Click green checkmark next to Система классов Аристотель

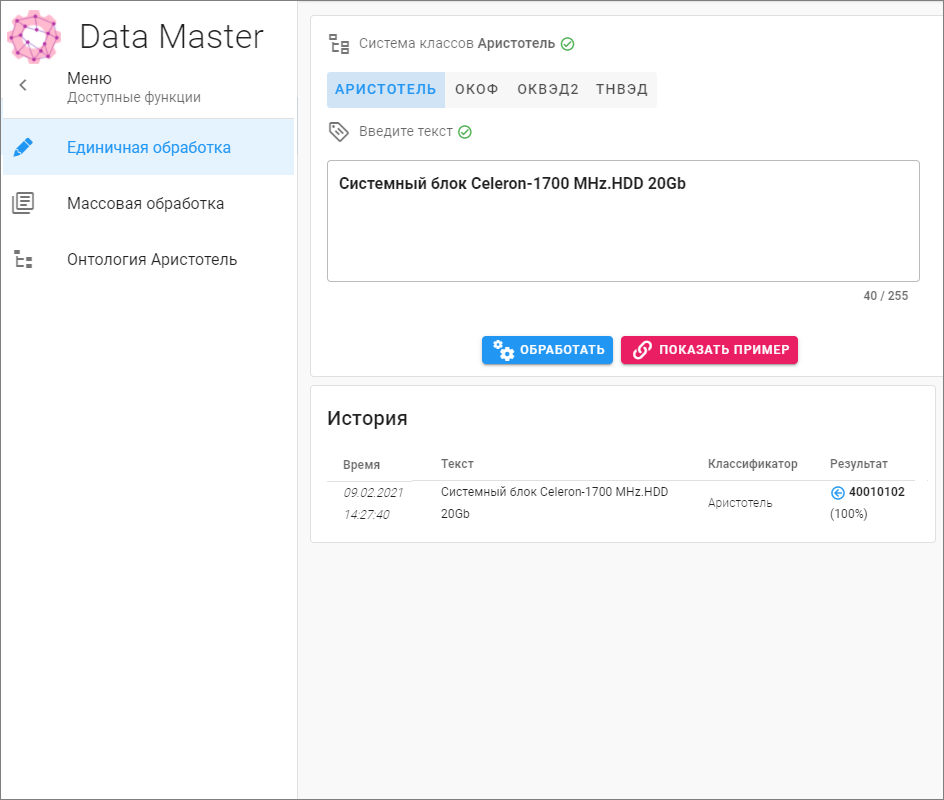(x=568, y=44)
